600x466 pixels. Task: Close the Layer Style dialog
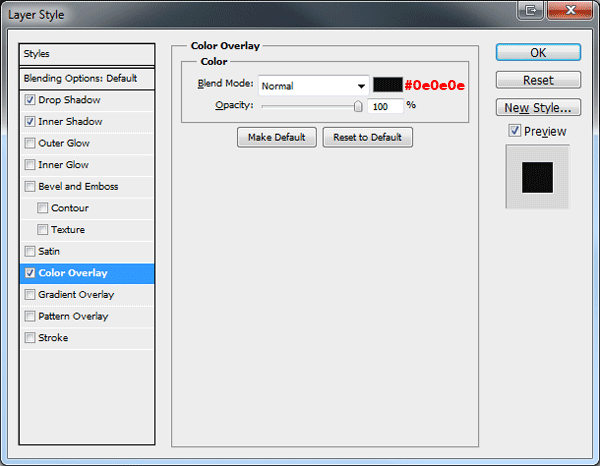click(x=570, y=10)
